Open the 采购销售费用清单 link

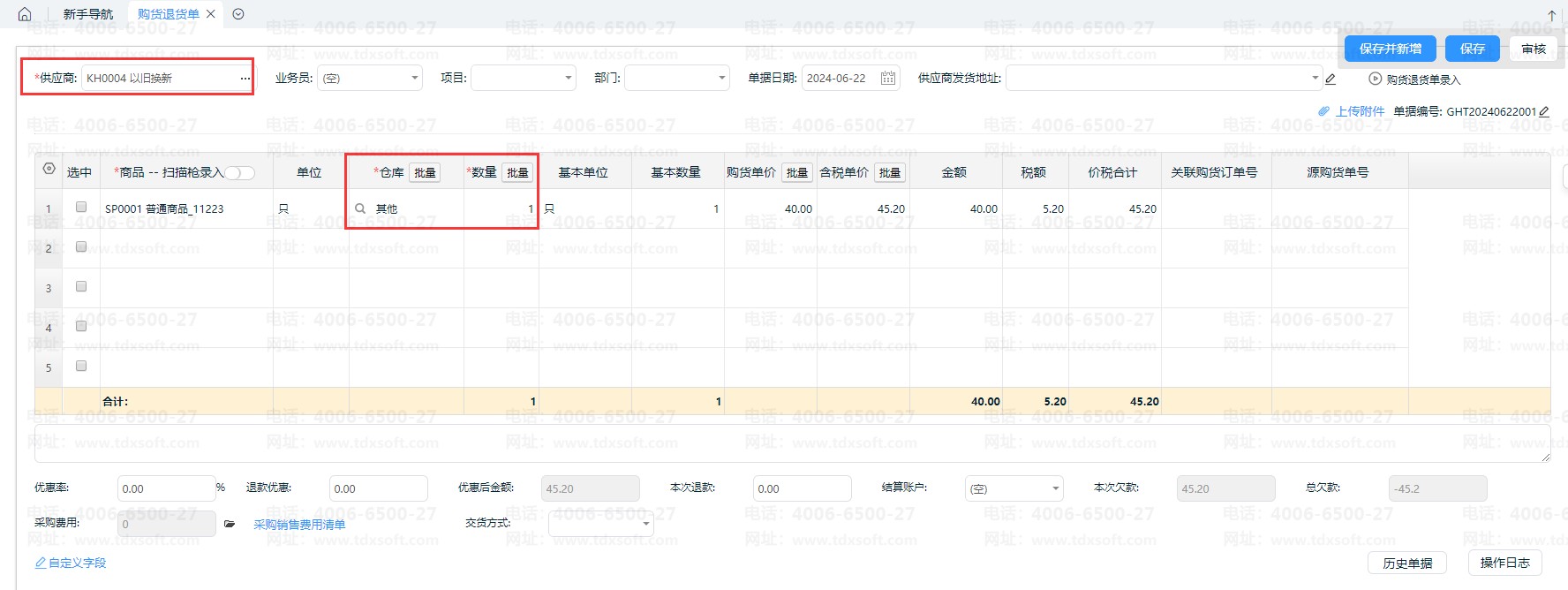click(x=299, y=525)
